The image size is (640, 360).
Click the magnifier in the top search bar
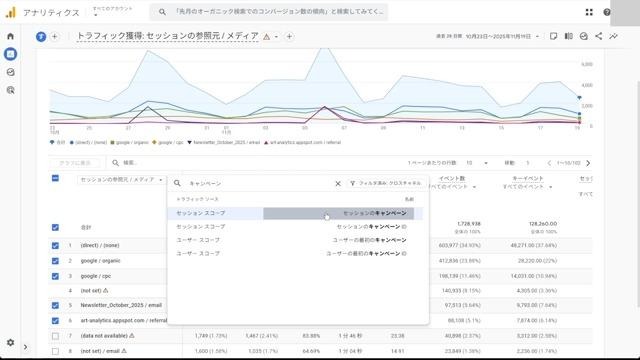tap(162, 12)
